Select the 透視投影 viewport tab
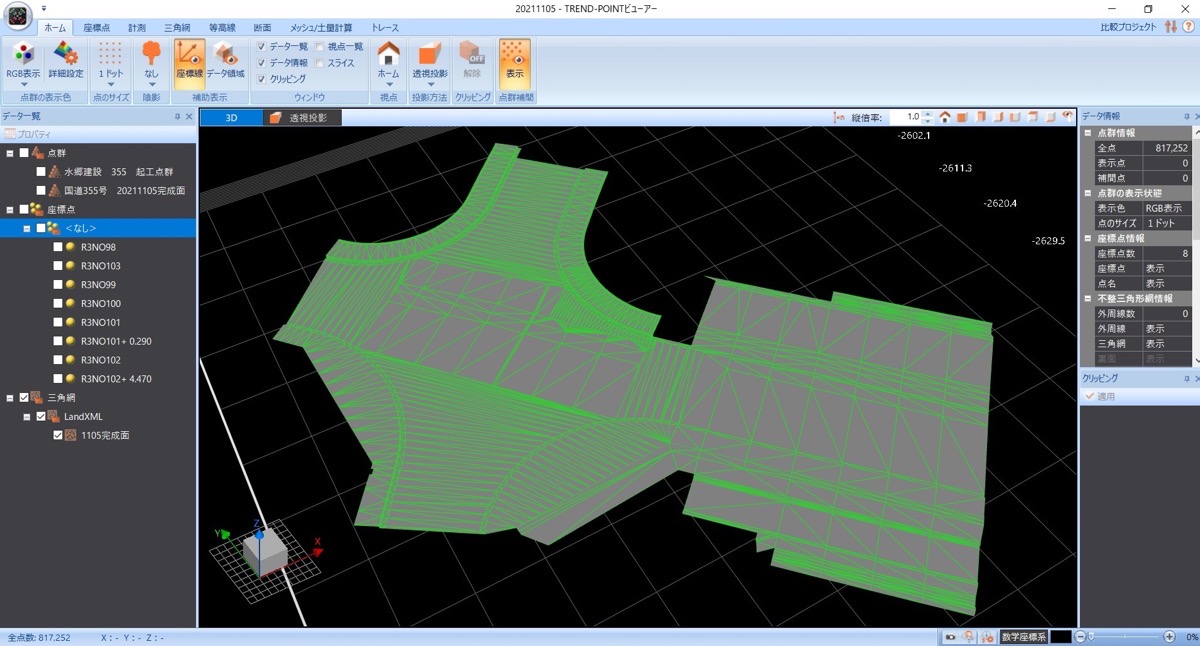The width and height of the screenshot is (1200, 646). pyautogui.click(x=303, y=116)
